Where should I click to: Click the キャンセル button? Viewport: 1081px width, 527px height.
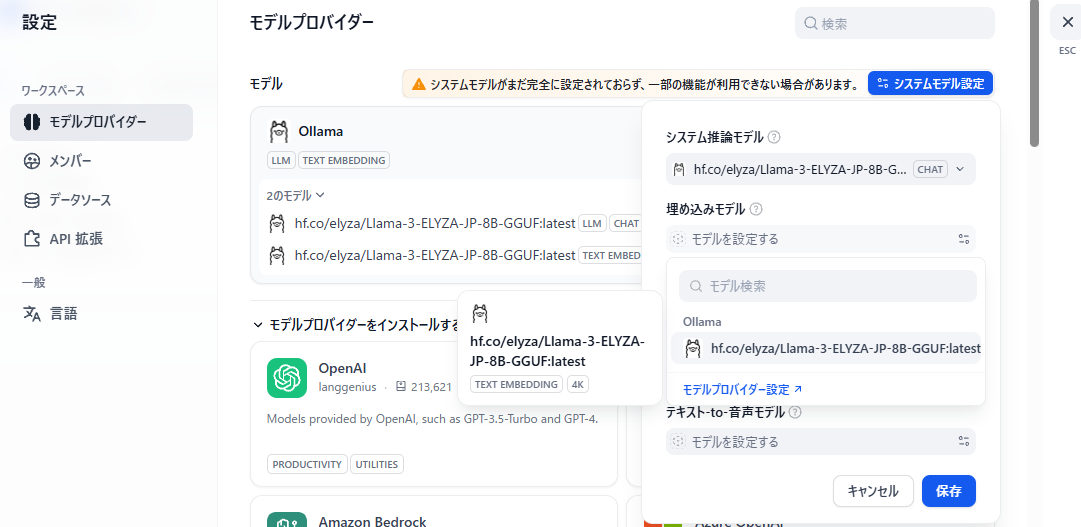tap(873, 491)
